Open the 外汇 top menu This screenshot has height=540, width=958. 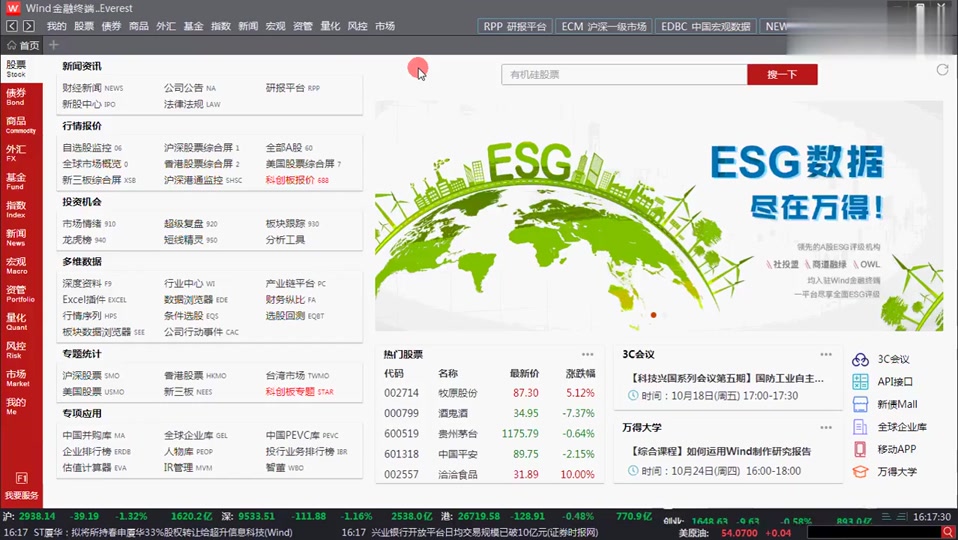(x=166, y=26)
